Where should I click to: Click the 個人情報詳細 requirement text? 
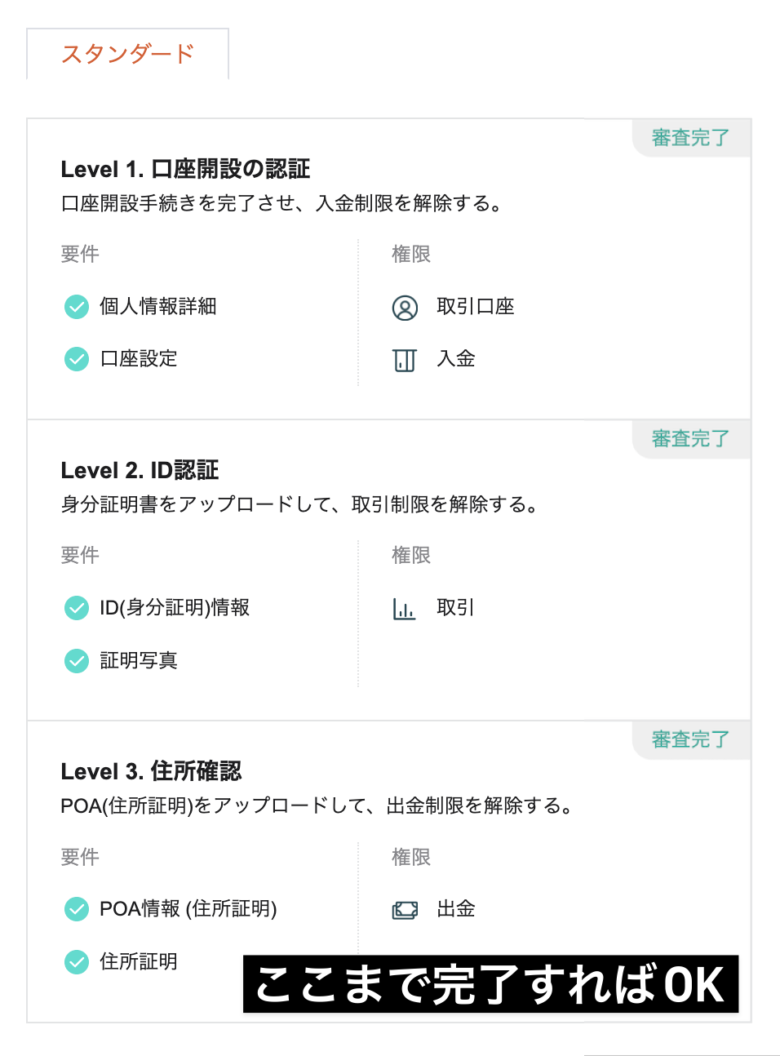pos(158,307)
